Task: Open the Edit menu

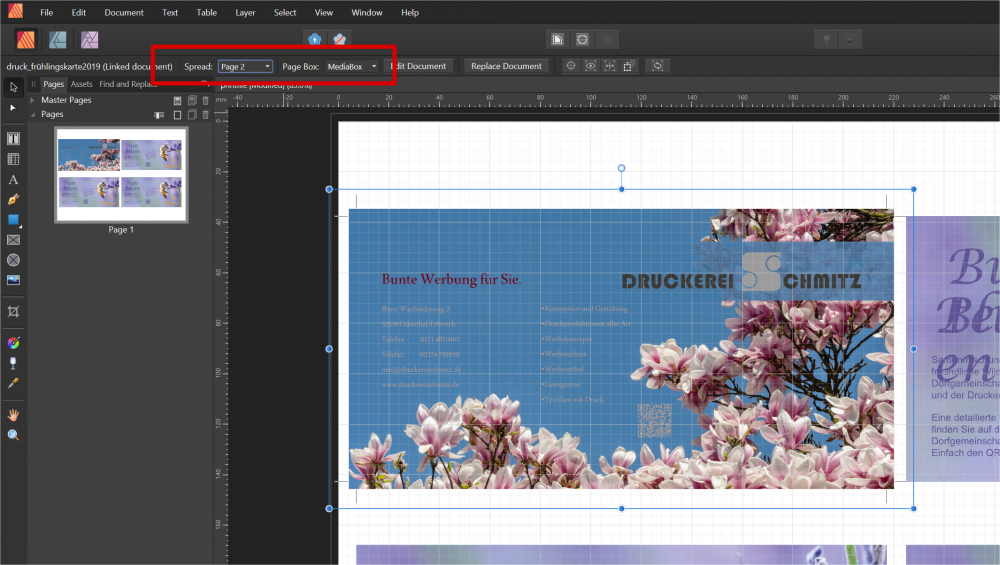Action: (x=78, y=12)
